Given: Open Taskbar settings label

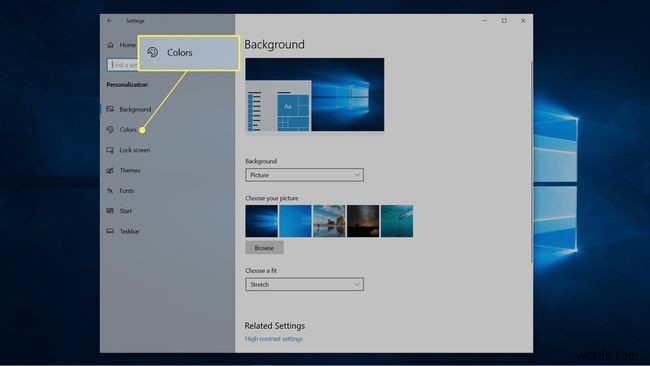Looking at the screenshot, I should coord(129,231).
